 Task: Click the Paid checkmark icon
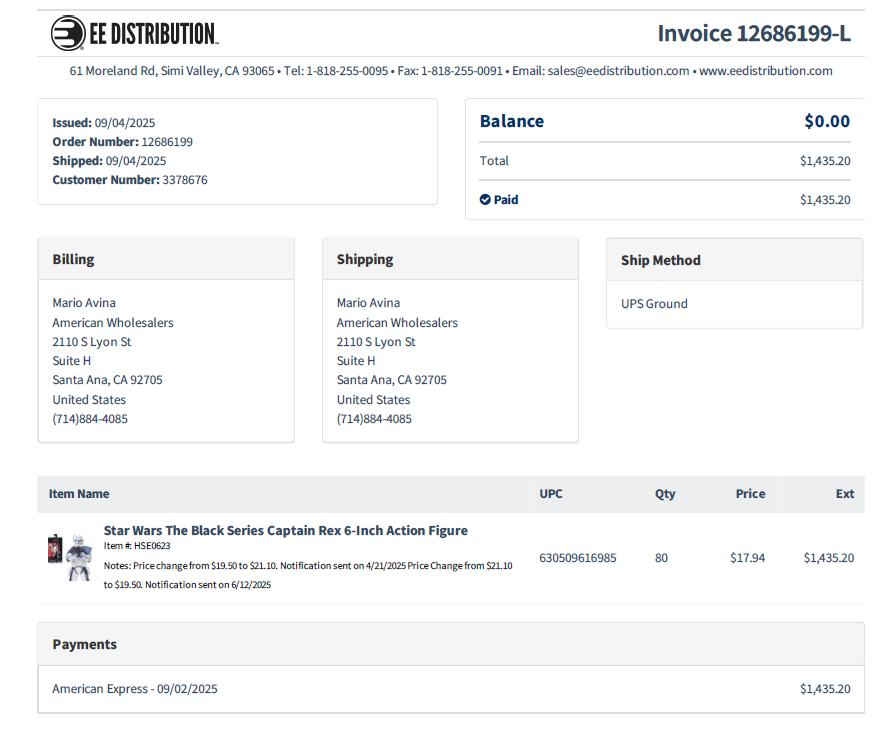pos(485,199)
